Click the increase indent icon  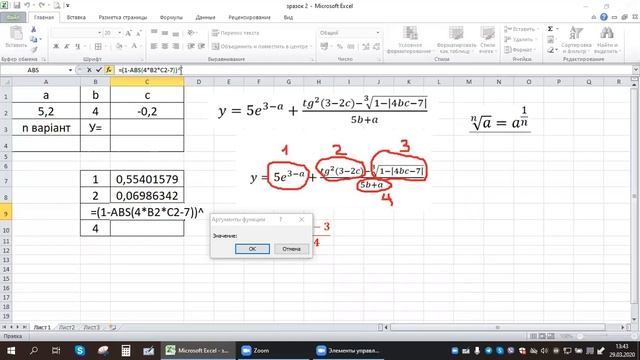coord(201,46)
